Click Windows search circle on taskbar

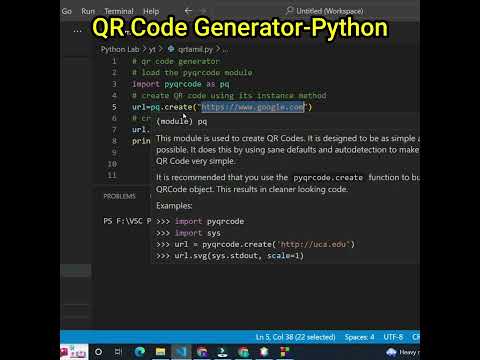98,352
